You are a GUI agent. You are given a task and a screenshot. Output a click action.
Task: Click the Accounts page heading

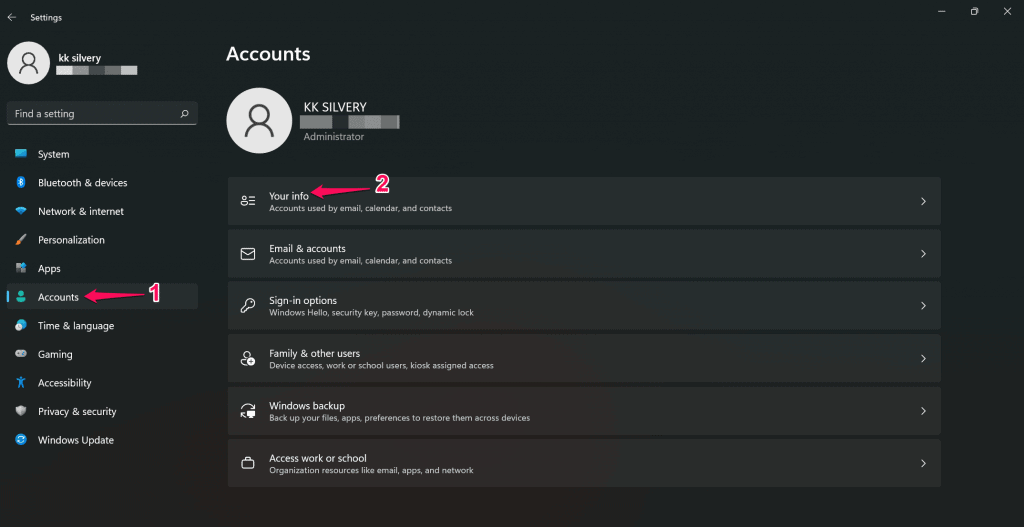pos(268,54)
